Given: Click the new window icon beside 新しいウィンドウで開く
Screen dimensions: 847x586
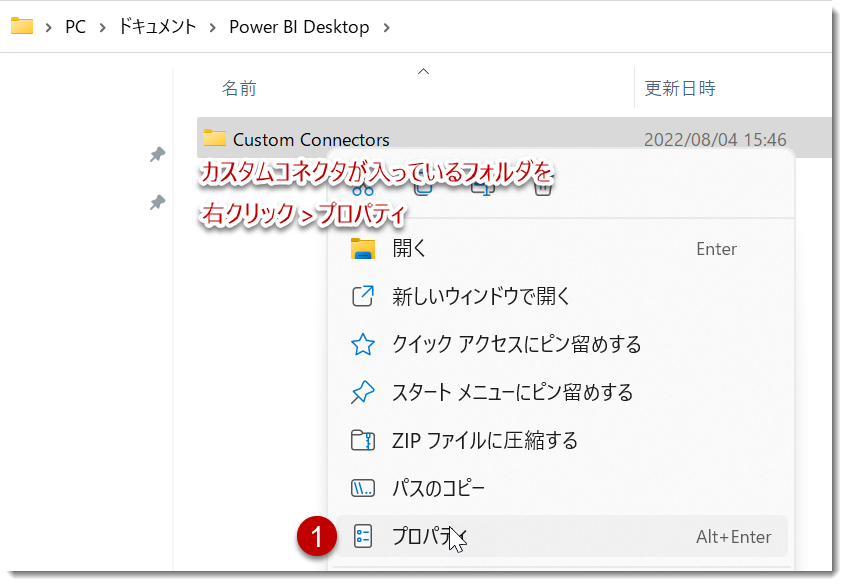Looking at the screenshot, I should (362, 297).
